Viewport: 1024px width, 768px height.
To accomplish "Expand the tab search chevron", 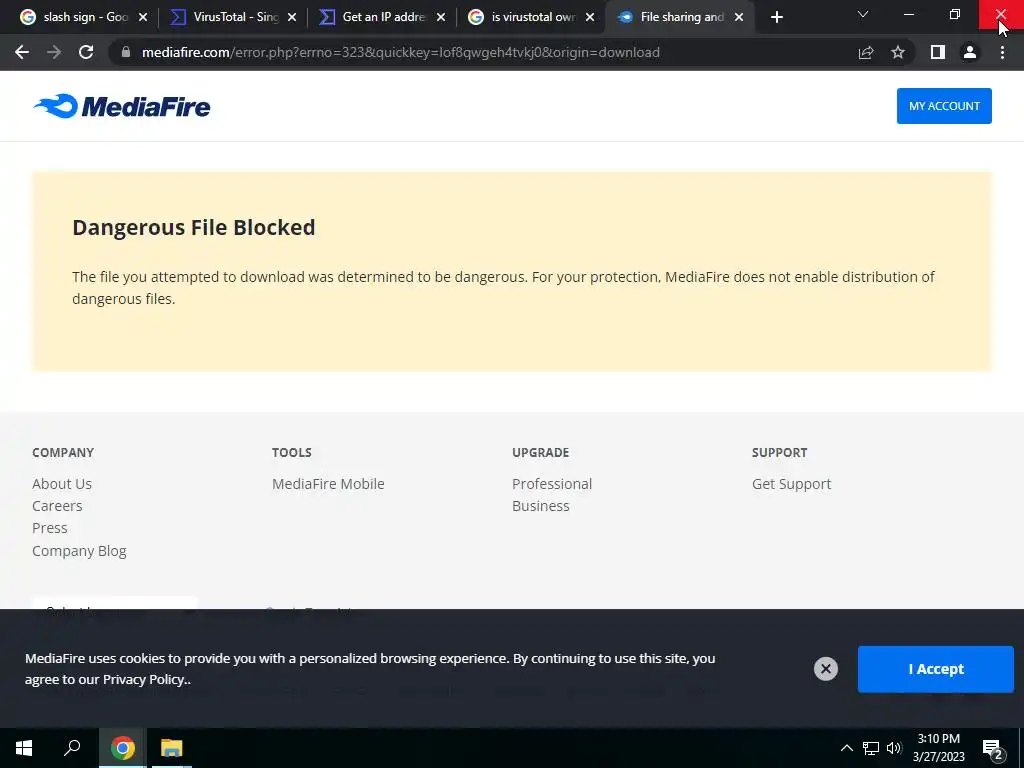I will coord(863,14).
